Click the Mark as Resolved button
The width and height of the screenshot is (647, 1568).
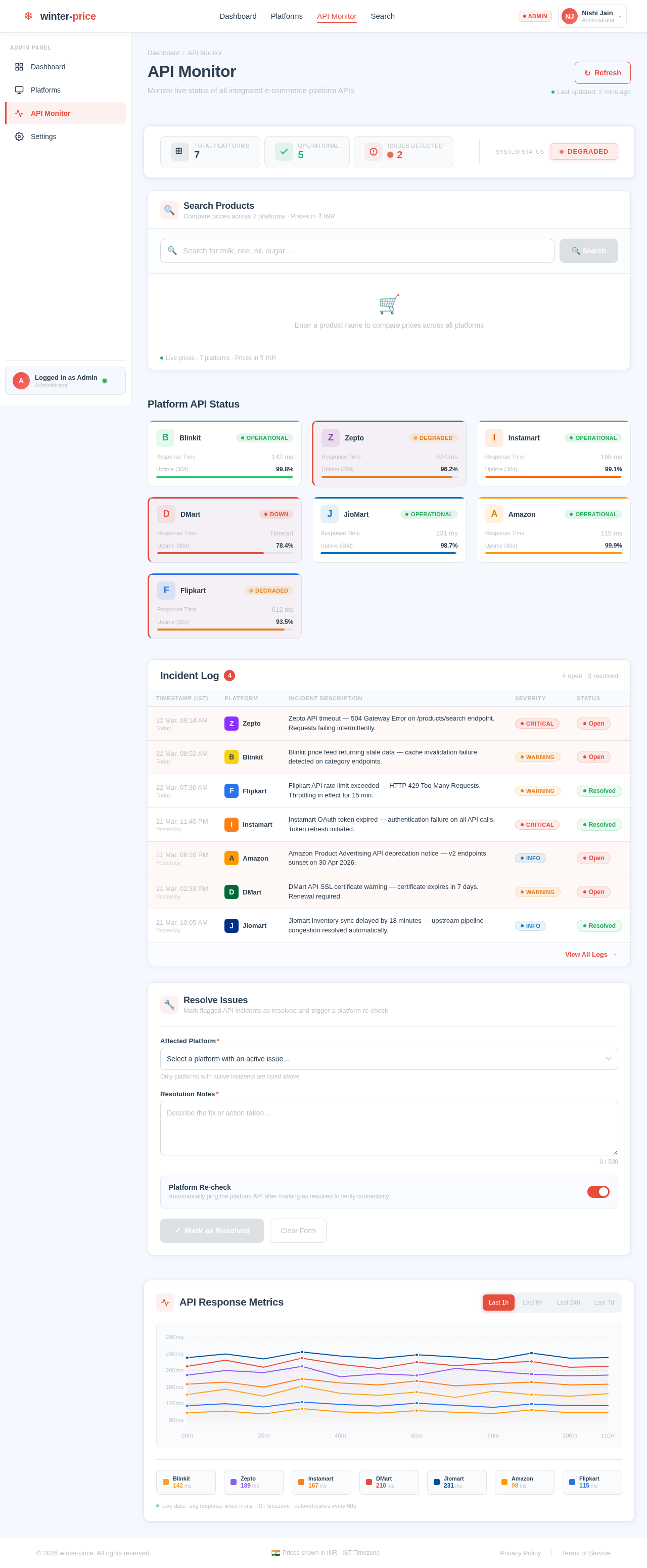[212, 1231]
